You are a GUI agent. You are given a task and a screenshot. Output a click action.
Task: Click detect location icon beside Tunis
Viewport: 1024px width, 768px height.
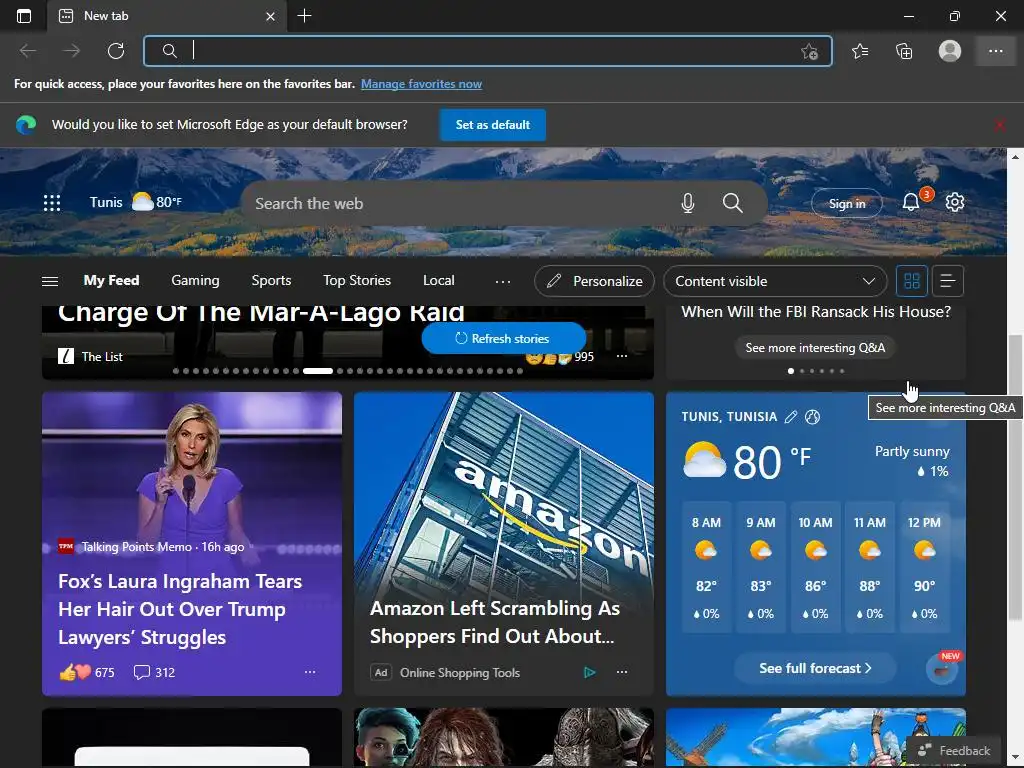(x=812, y=417)
